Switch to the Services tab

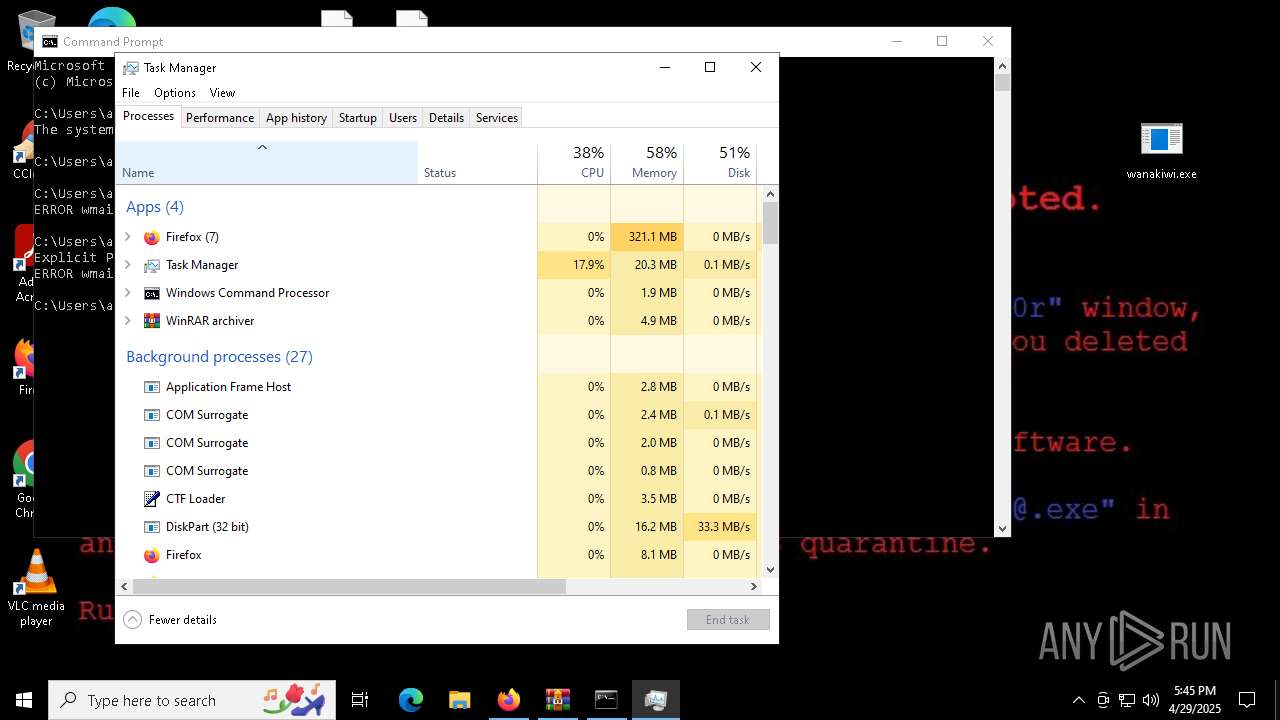coord(497,118)
